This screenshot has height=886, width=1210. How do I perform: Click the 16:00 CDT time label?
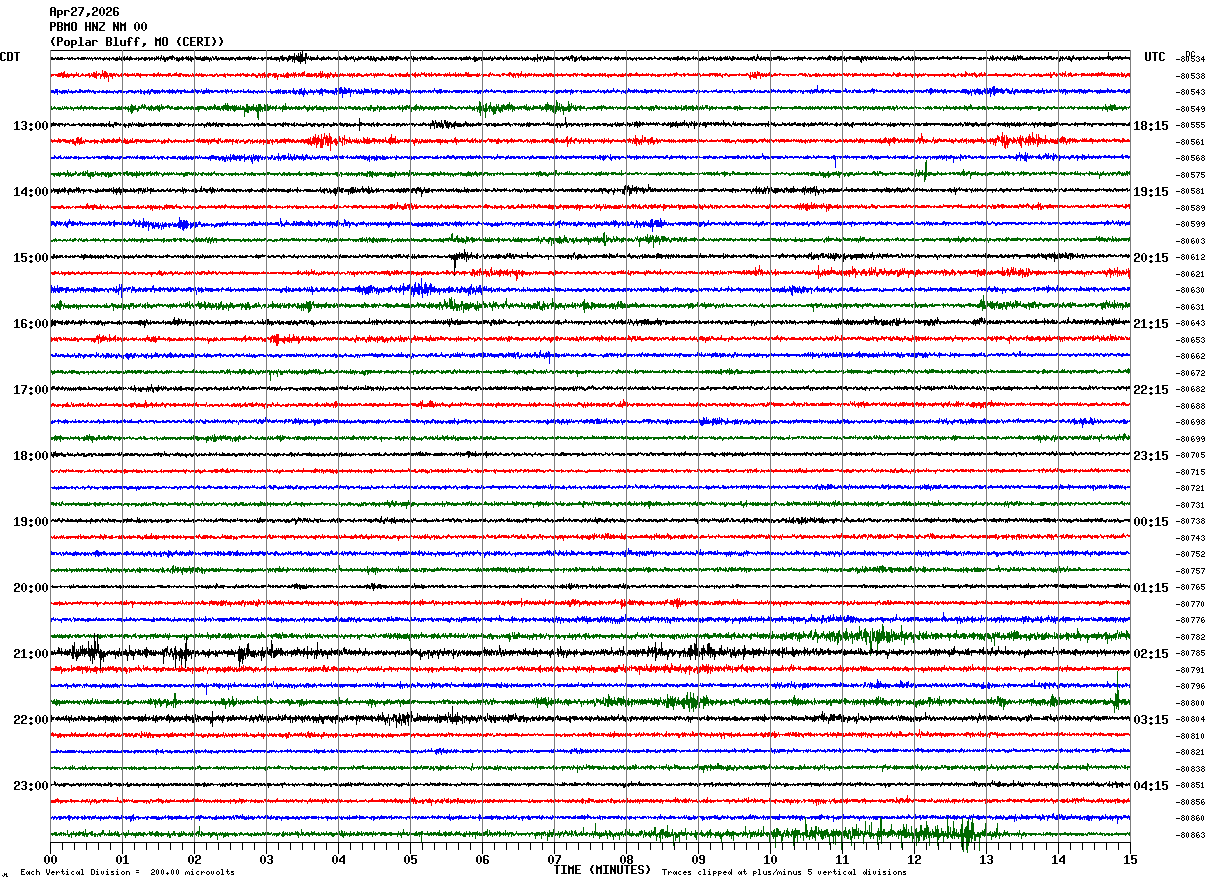coord(31,324)
